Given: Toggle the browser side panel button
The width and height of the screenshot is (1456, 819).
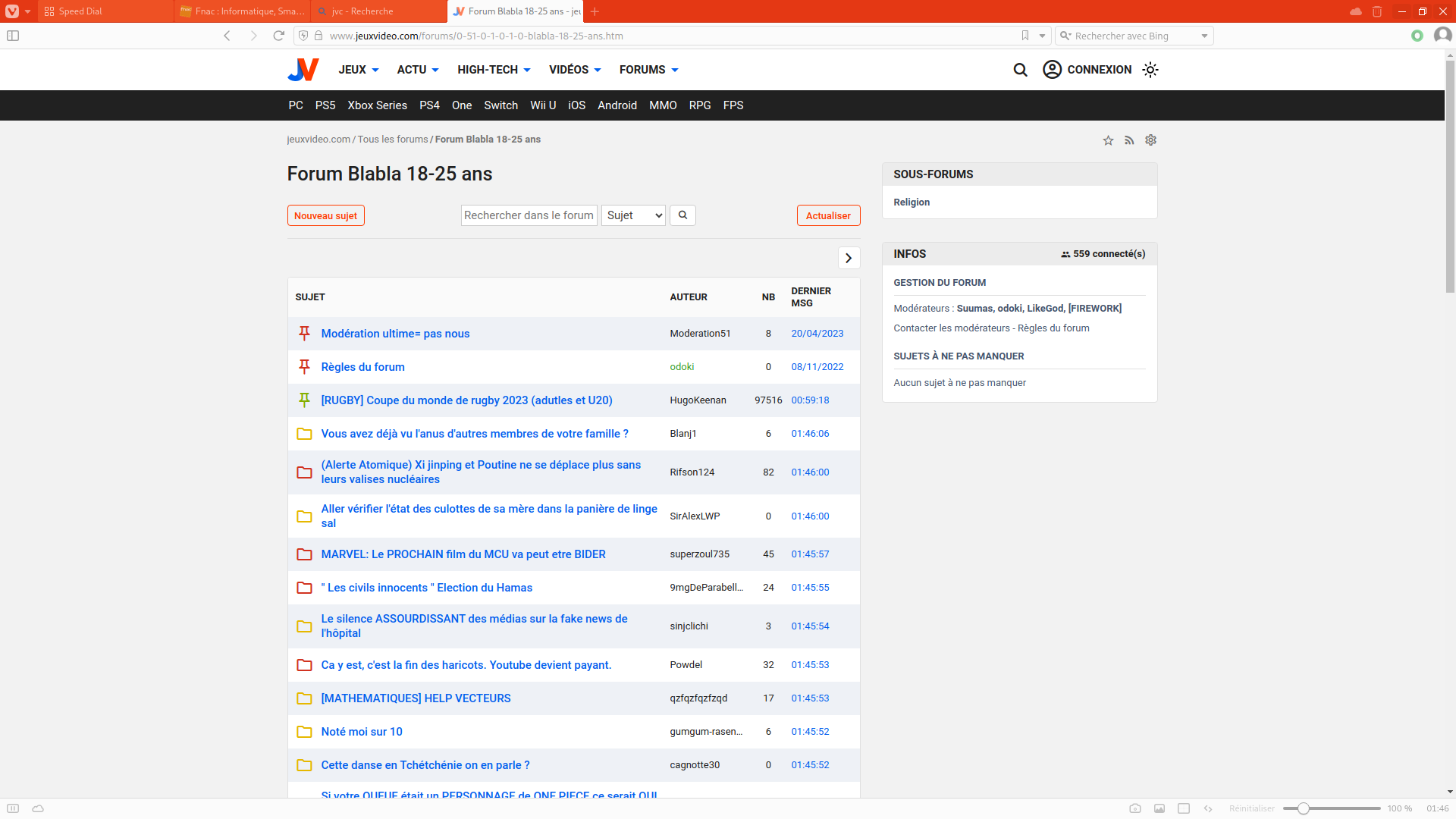Looking at the screenshot, I should tap(13, 36).
